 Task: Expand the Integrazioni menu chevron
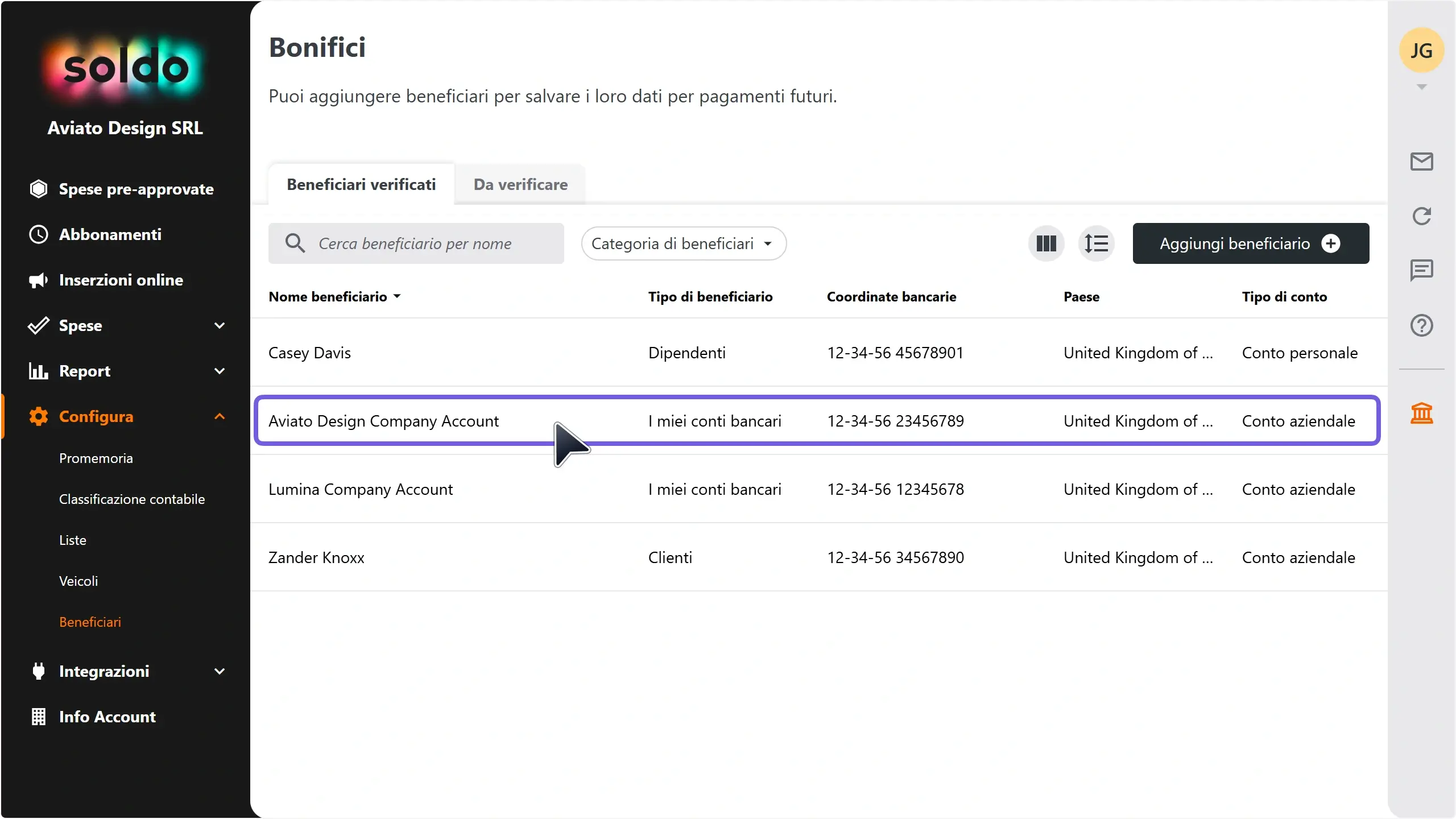click(220, 671)
